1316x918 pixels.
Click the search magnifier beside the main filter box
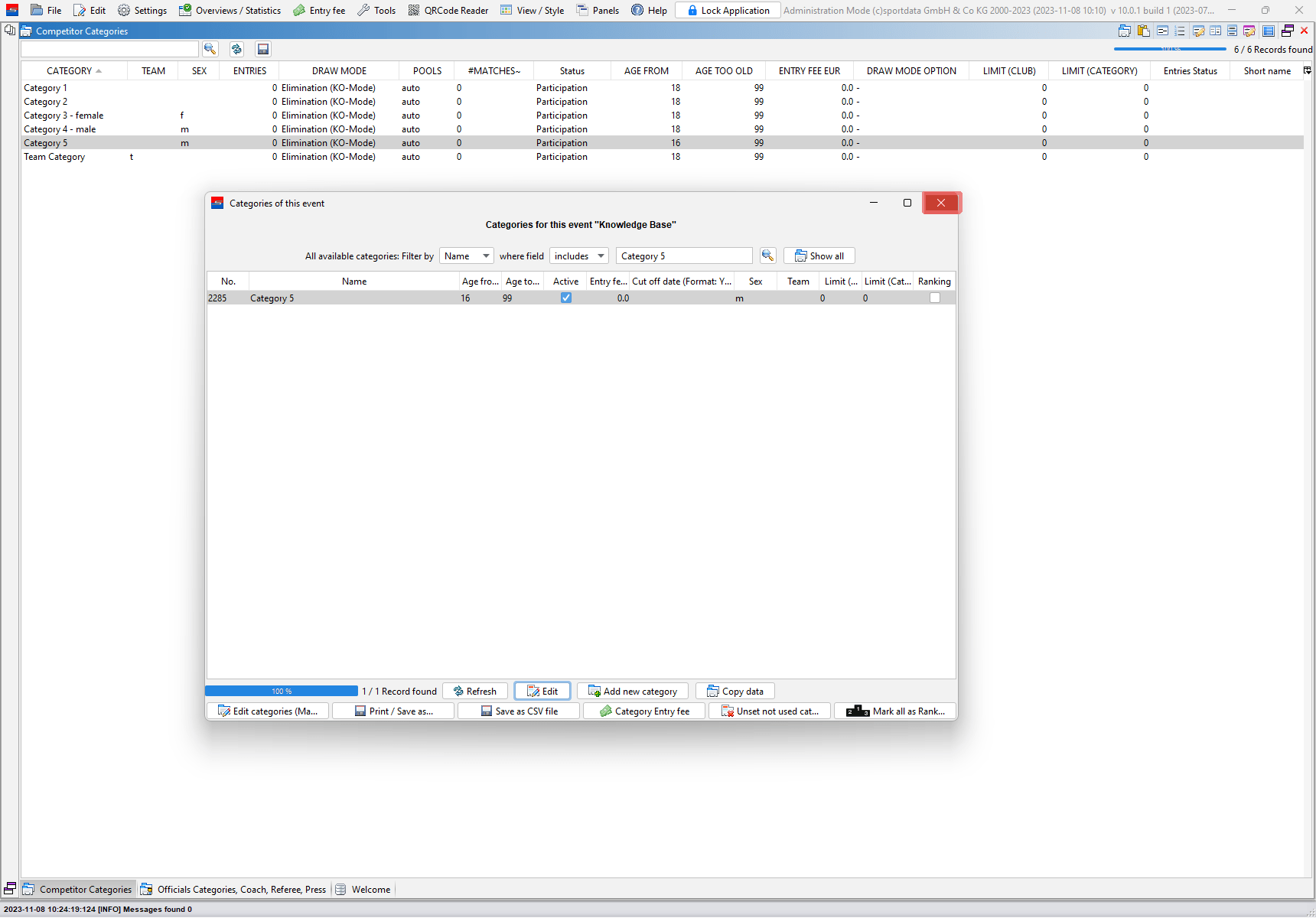pyautogui.click(x=210, y=49)
